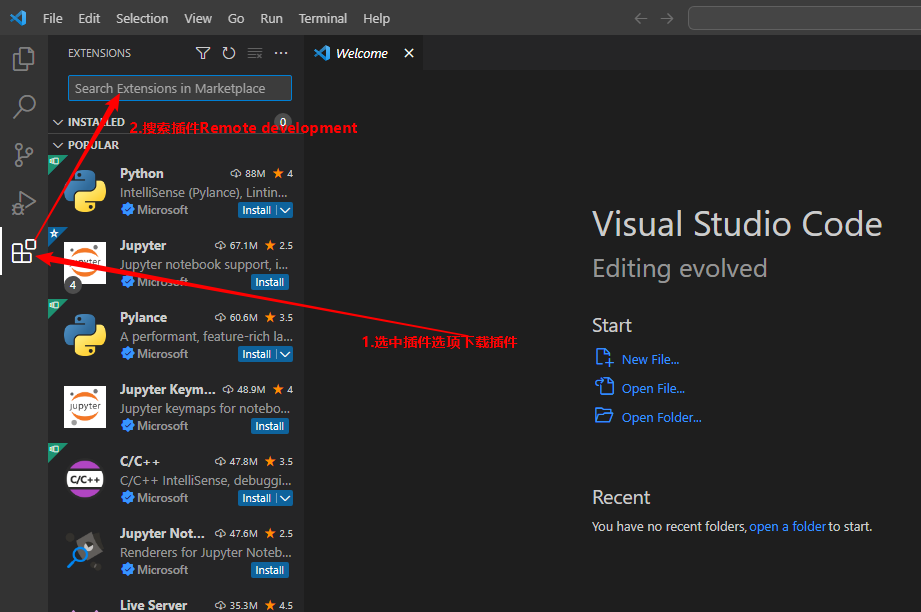
Task: Click the C/C++ extension logo
Action: pos(85,479)
